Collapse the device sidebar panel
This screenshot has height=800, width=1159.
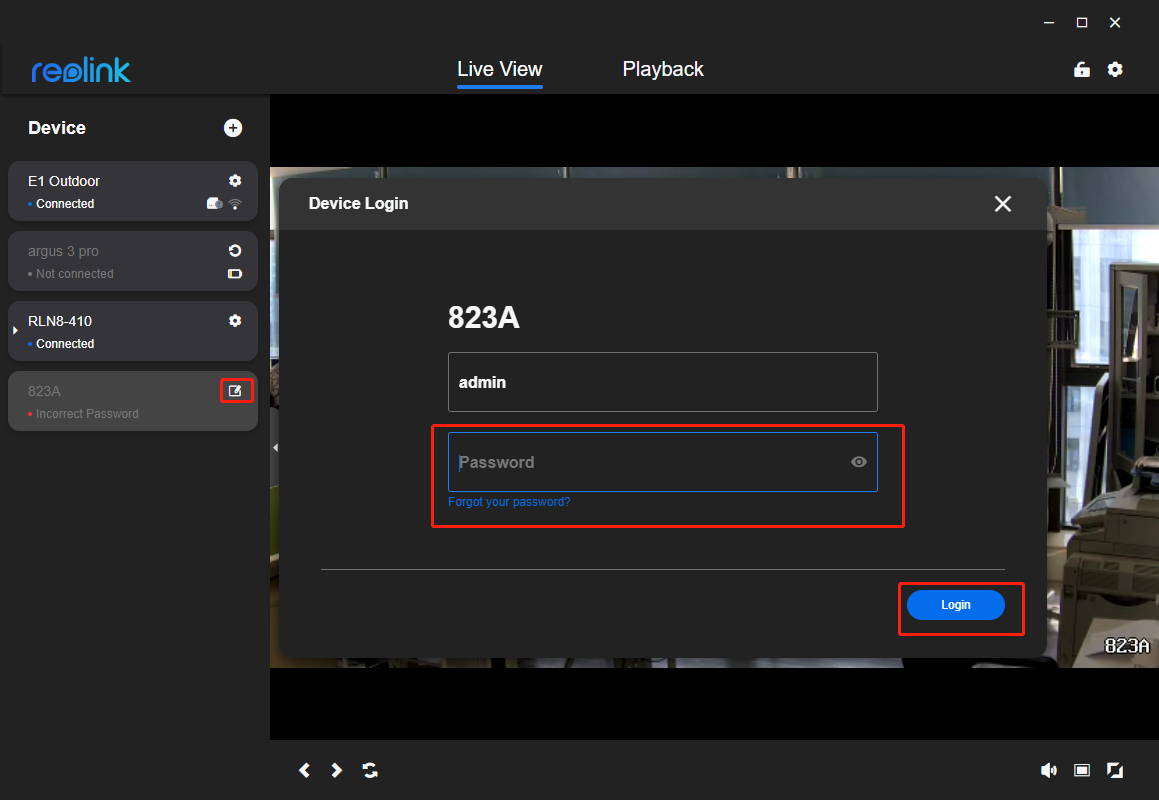275,447
